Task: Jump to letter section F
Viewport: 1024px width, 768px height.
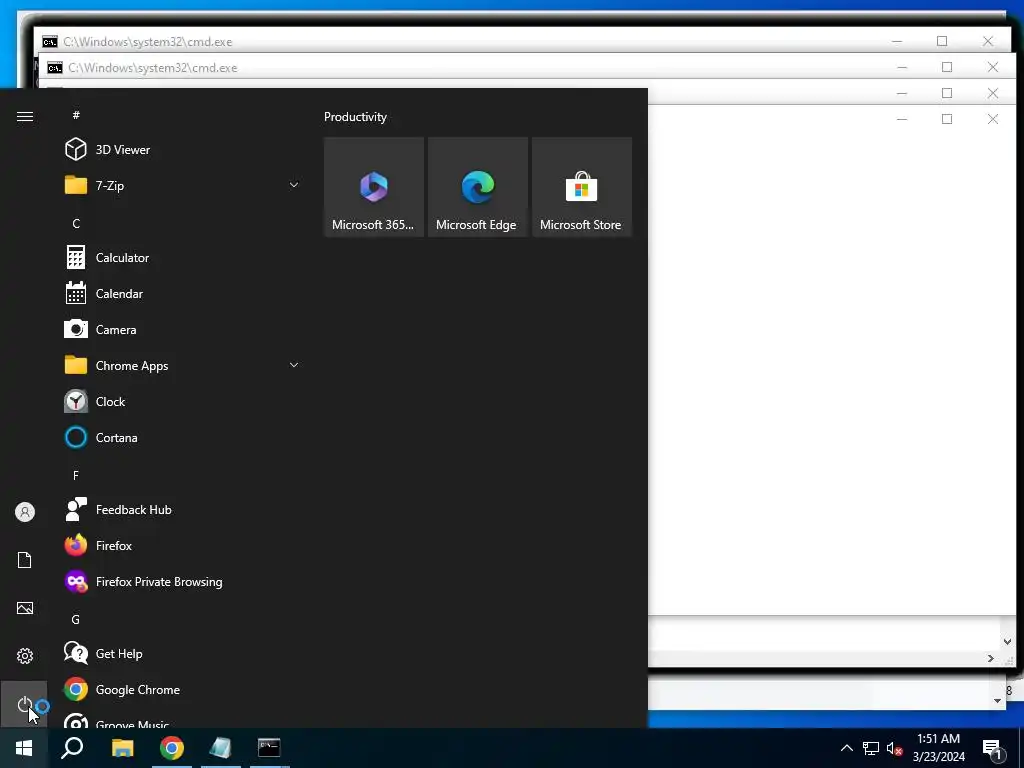Action: [76, 475]
